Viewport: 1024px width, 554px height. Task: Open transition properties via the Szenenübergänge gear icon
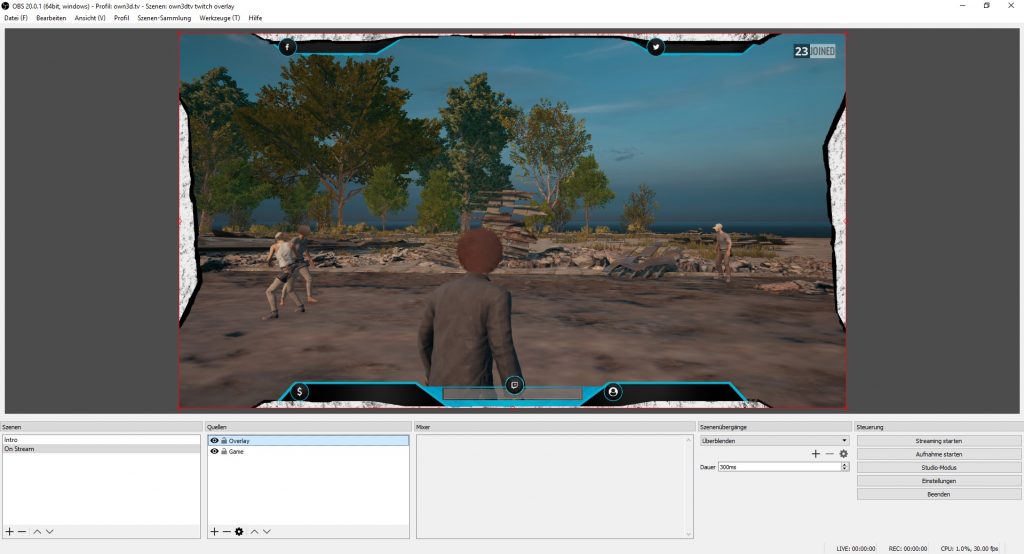[843, 454]
